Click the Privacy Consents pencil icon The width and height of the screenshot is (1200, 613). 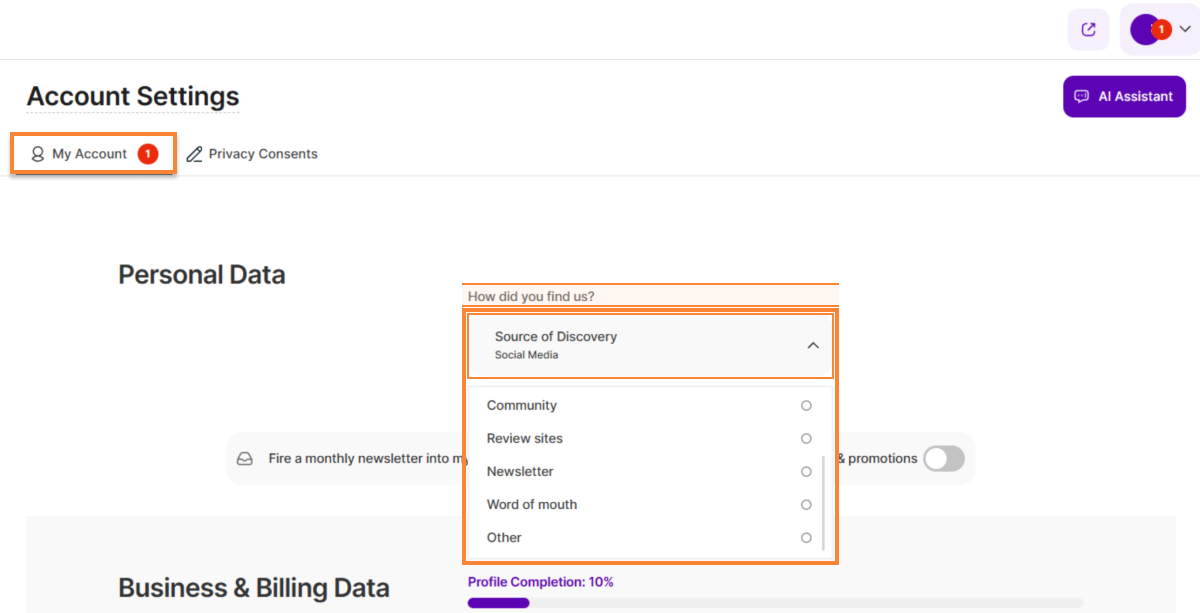194,154
